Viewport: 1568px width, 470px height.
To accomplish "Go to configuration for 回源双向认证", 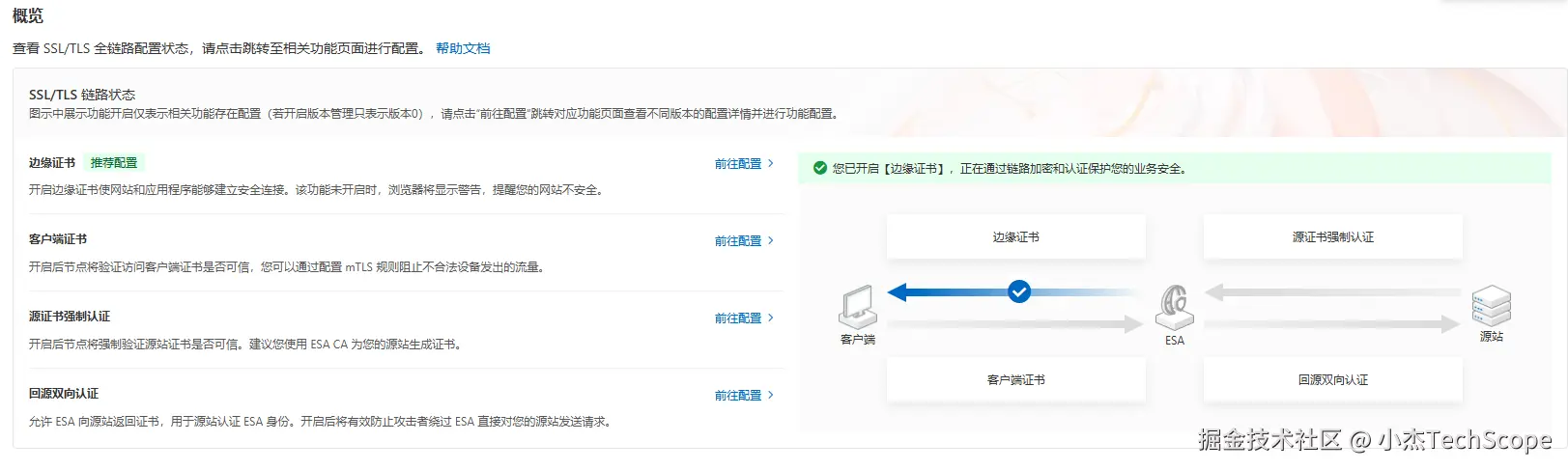I will 738,396.
